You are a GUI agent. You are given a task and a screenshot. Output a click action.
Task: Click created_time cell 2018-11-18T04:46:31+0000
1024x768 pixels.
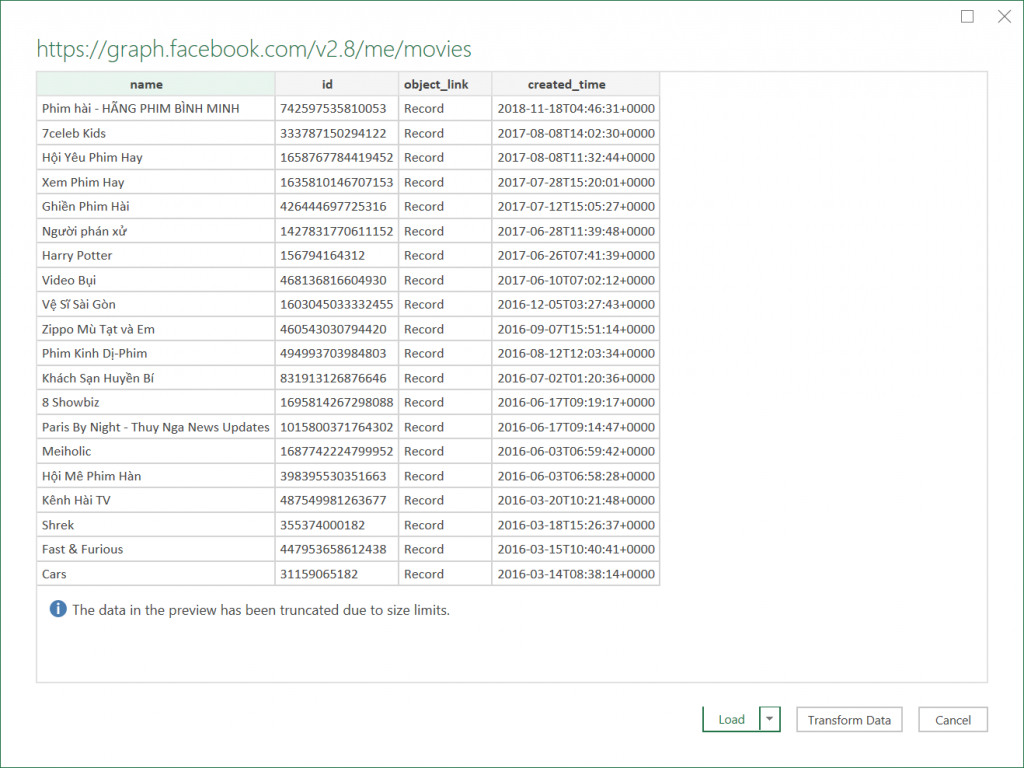[x=575, y=108]
